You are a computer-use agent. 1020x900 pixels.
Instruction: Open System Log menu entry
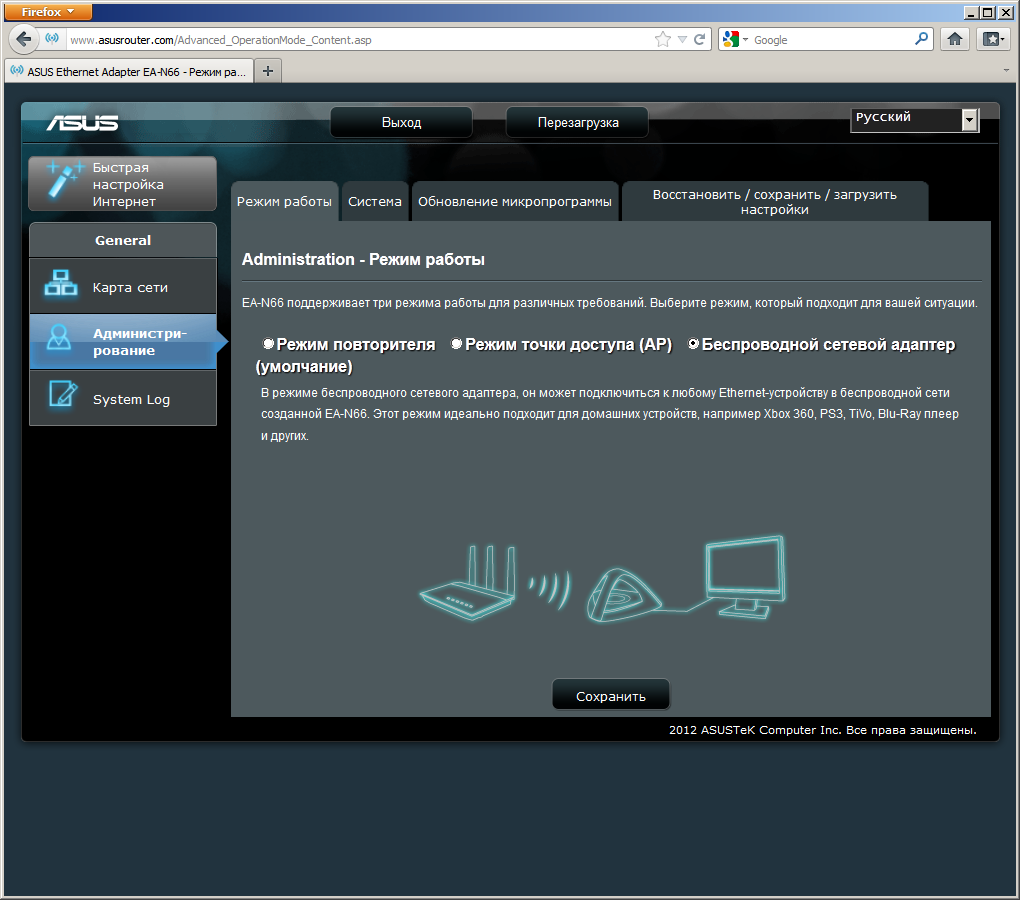click(x=123, y=399)
